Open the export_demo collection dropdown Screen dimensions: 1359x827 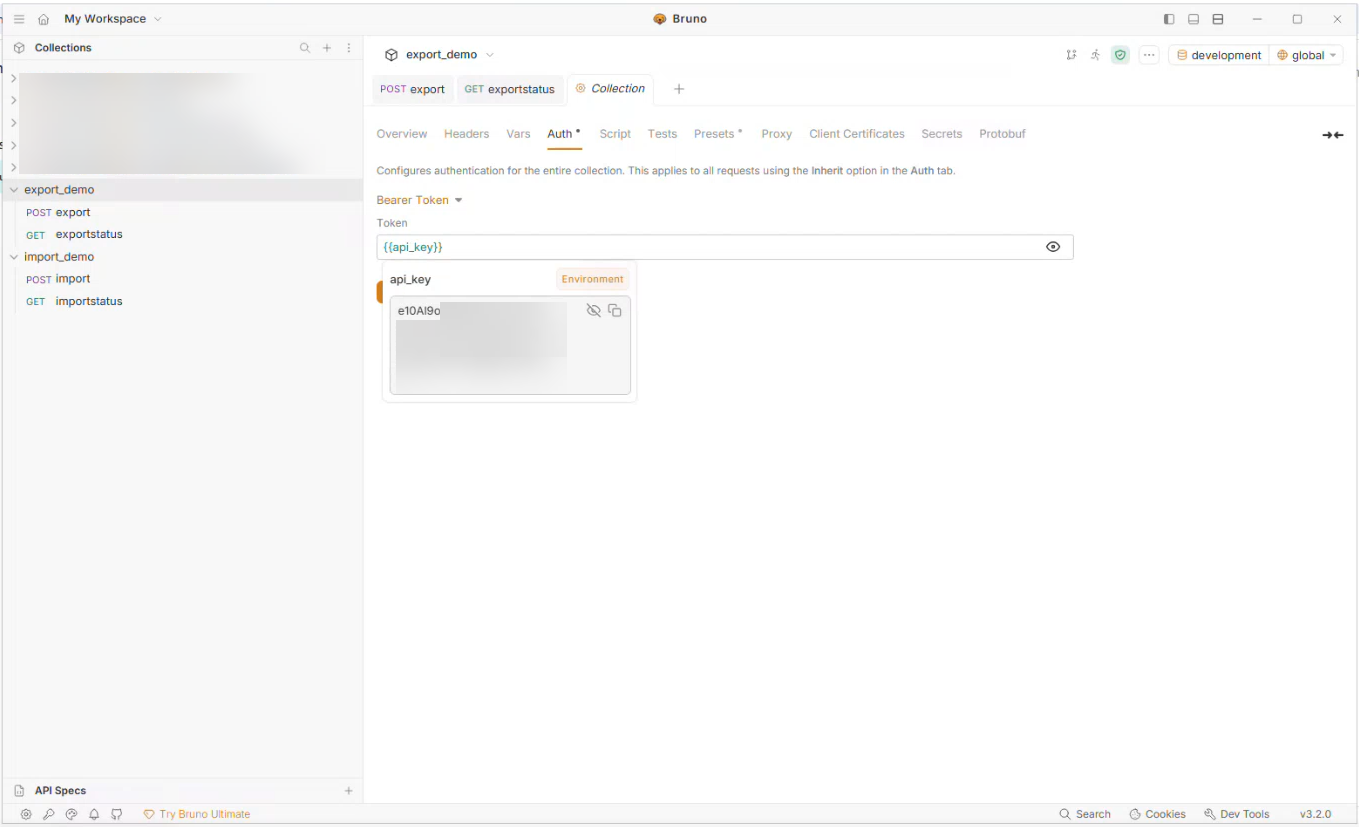[x=441, y=55]
